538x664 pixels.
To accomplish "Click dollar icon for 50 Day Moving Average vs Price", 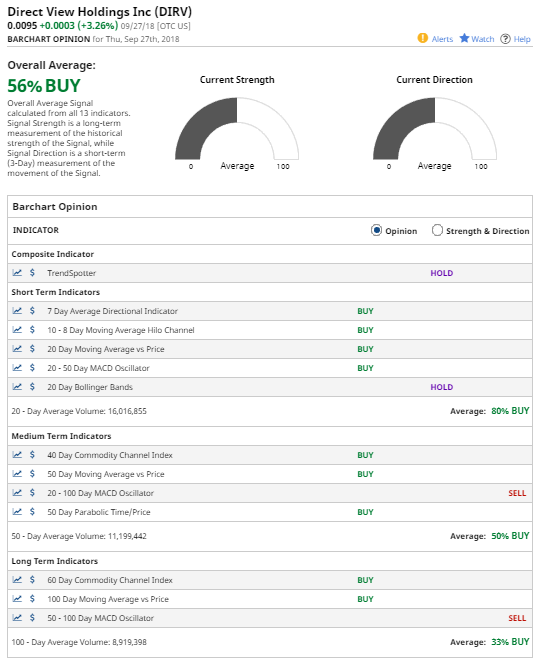I will click(x=32, y=474).
